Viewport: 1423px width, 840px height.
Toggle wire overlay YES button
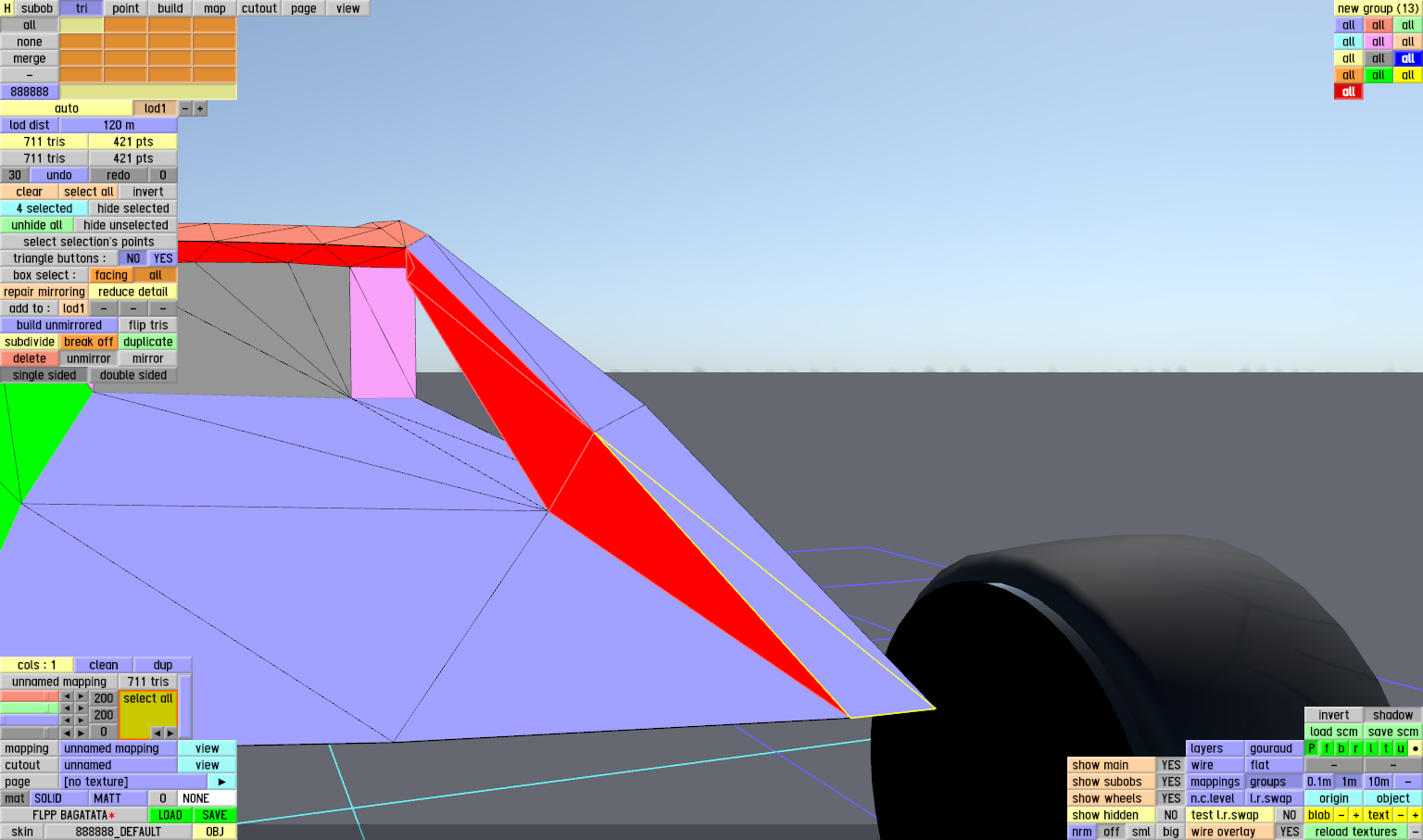1290,832
